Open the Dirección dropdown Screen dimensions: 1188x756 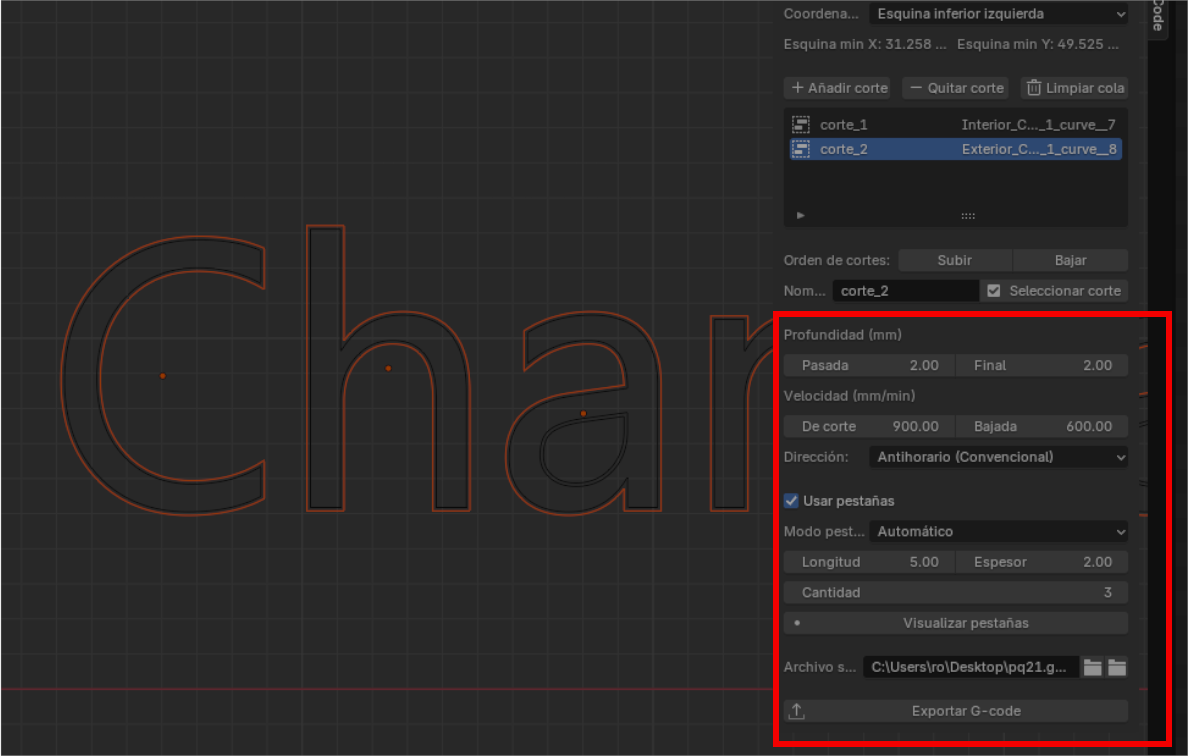[x=998, y=457]
